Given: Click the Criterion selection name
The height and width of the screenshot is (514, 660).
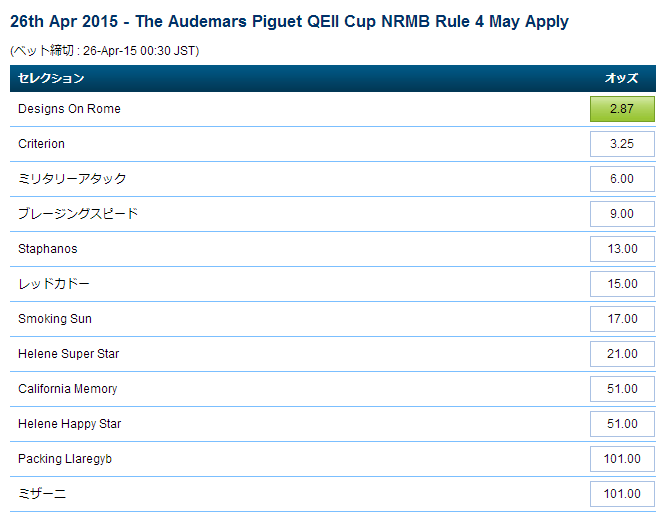Looking at the screenshot, I should [41, 144].
